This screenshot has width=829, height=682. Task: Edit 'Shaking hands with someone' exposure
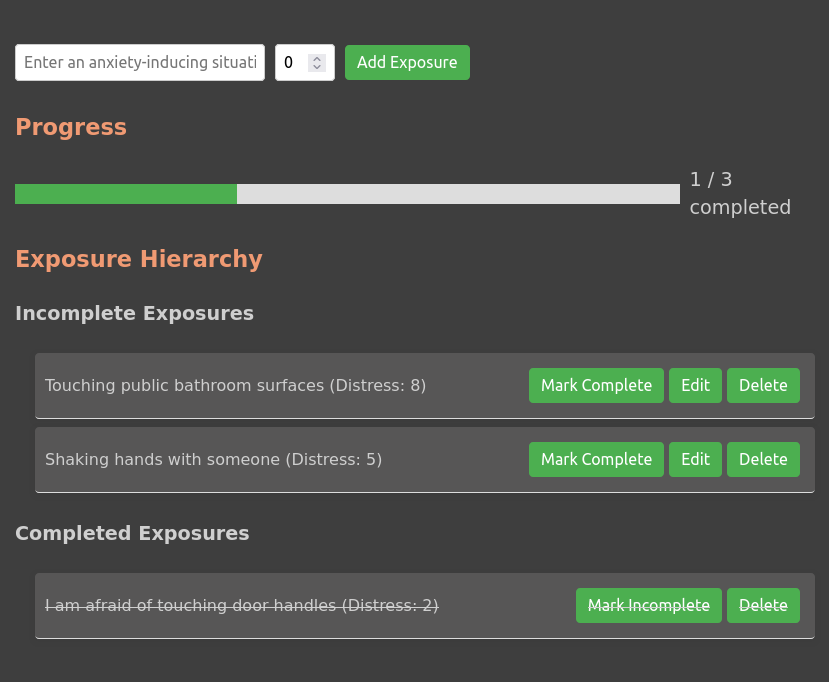tap(695, 459)
